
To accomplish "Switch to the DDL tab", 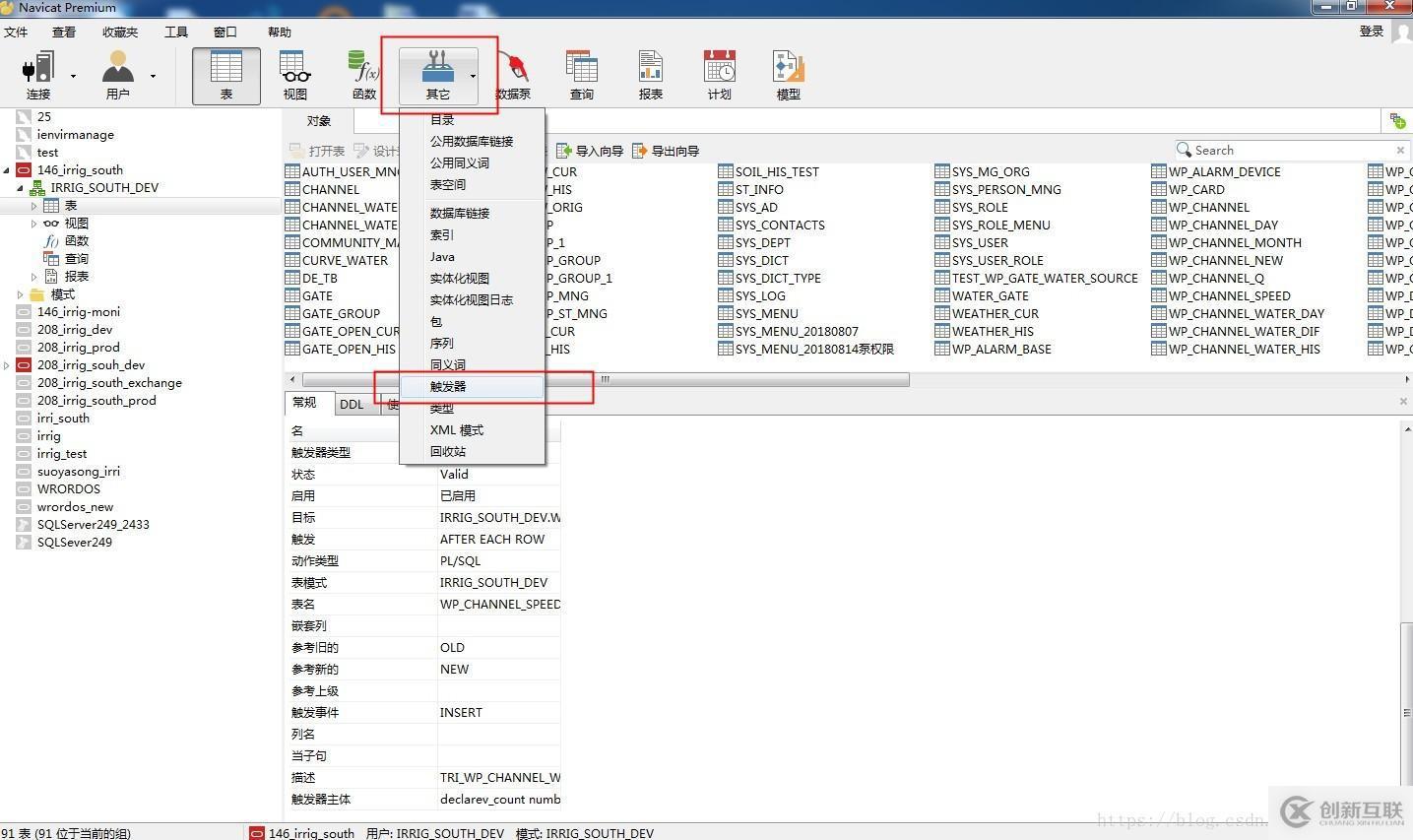I will pos(352,404).
